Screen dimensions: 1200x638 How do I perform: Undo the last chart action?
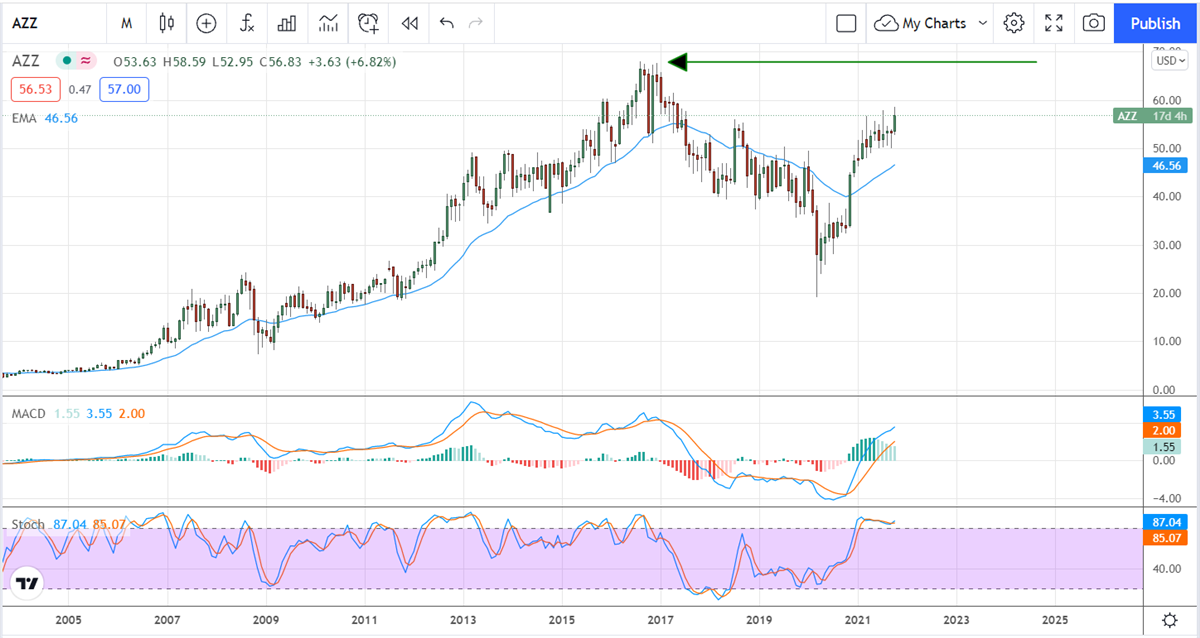point(446,22)
